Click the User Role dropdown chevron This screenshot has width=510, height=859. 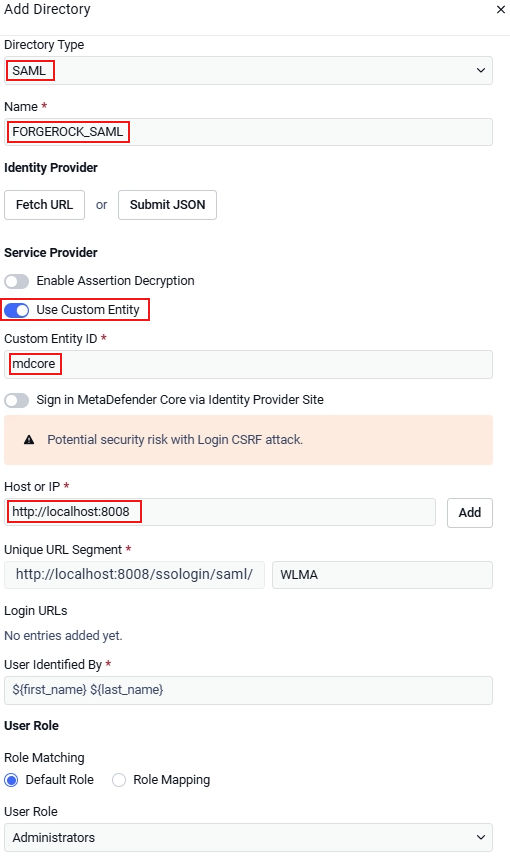coord(480,837)
